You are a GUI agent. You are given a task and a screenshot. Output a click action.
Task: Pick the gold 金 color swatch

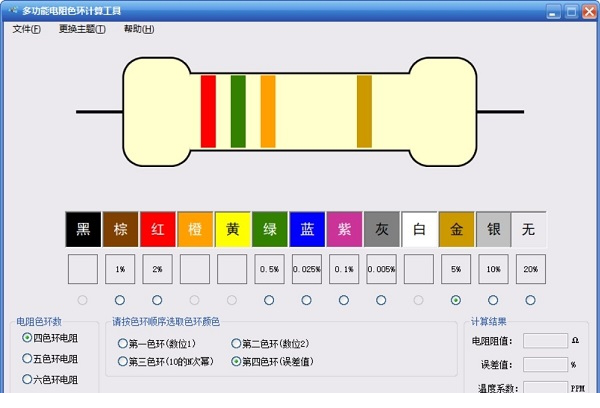(456, 229)
